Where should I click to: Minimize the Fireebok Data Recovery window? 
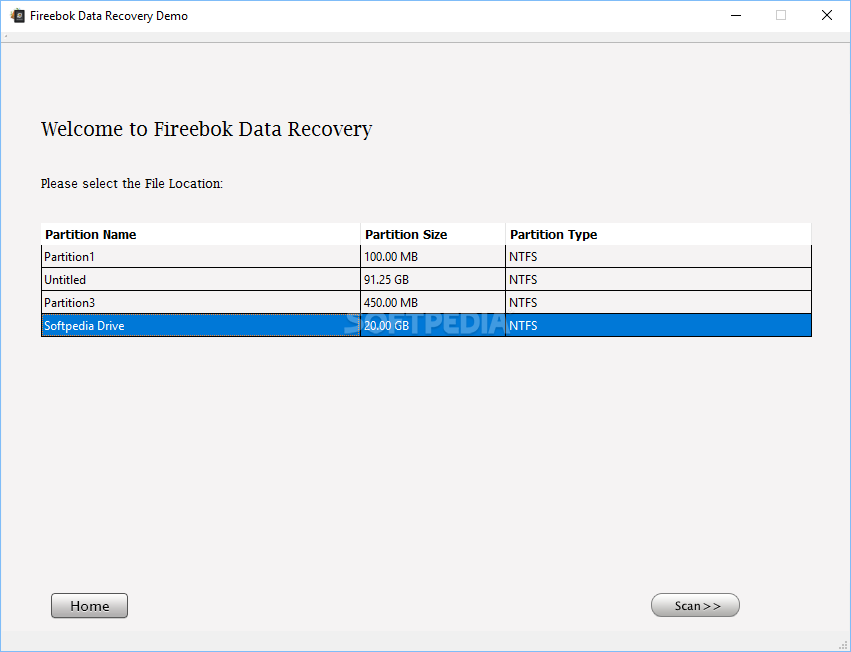pyautogui.click(x=736, y=15)
